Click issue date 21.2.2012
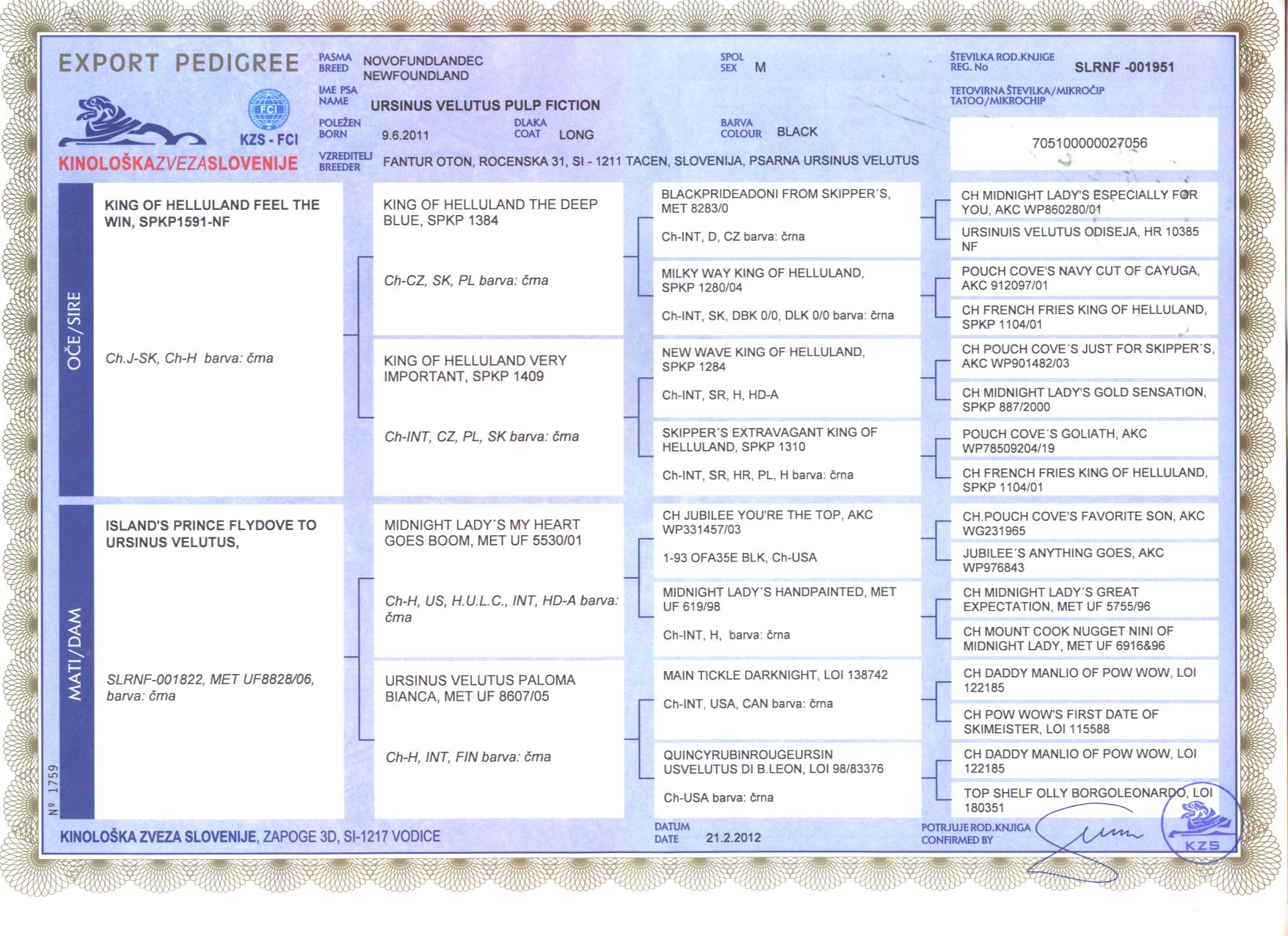This screenshot has width=1288, height=936. (x=733, y=838)
